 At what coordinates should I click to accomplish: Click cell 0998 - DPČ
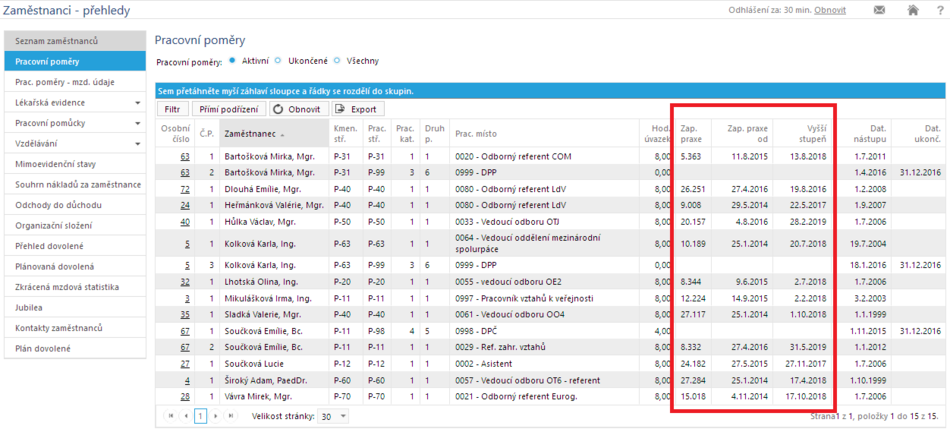[x=545, y=331]
